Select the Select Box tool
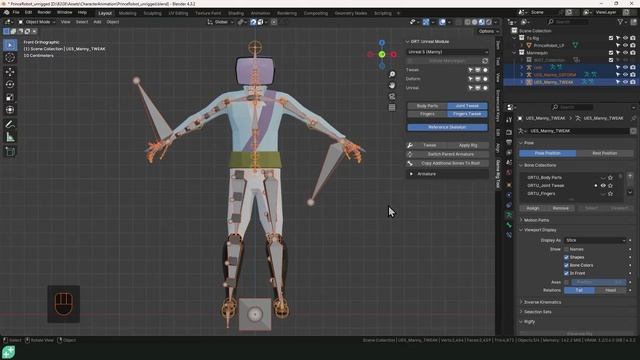 pos(10,45)
